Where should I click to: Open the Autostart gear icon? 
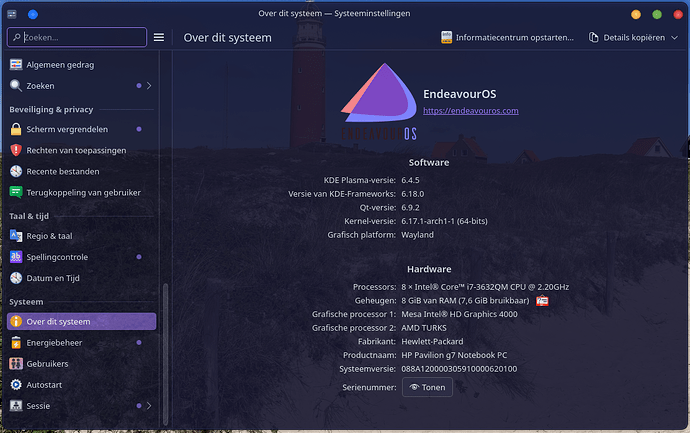[x=16, y=384]
